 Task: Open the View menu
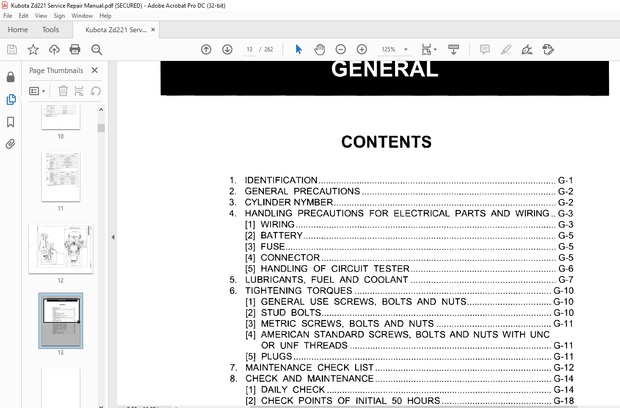pos(41,16)
